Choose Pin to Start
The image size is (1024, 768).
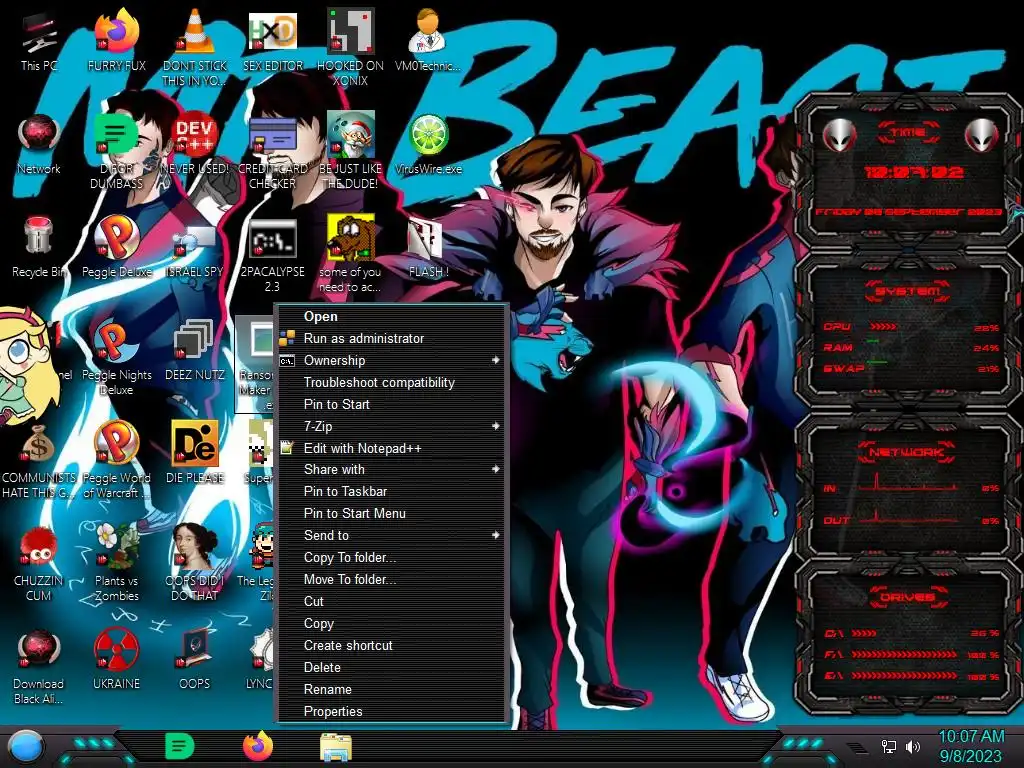tap(391, 404)
